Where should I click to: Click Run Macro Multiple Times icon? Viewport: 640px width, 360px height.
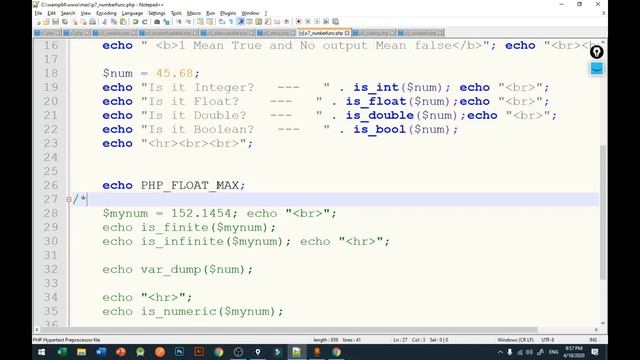[326, 21]
